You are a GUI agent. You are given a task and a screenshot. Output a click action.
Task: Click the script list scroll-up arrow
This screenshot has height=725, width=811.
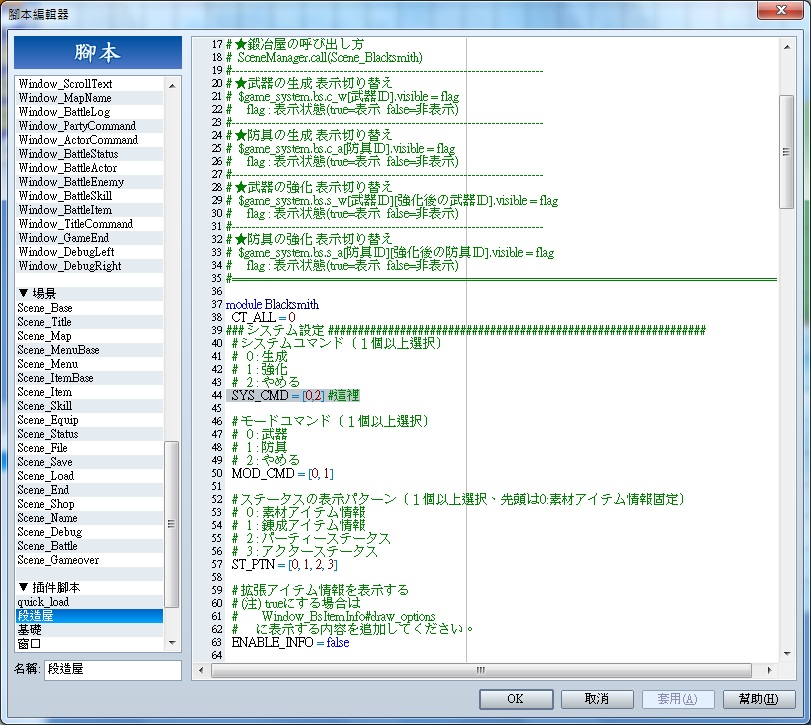click(172, 85)
